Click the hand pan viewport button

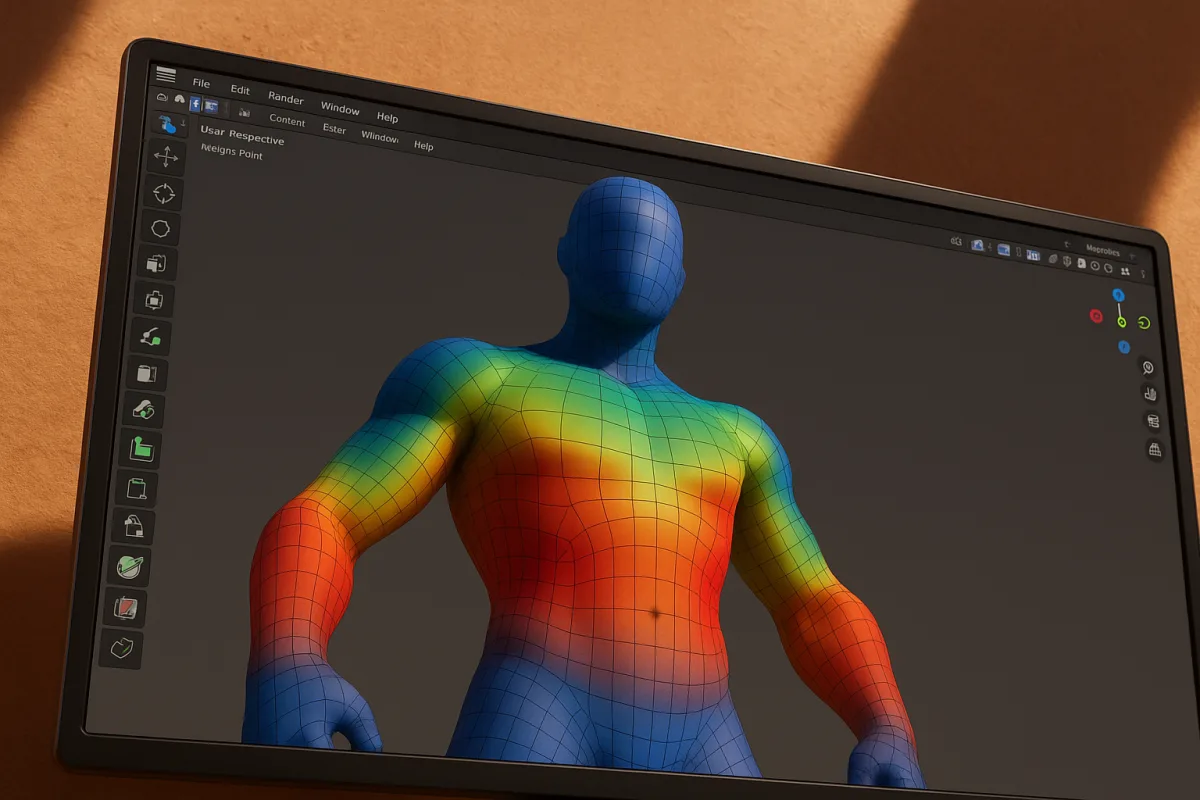(x=1150, y=394)
